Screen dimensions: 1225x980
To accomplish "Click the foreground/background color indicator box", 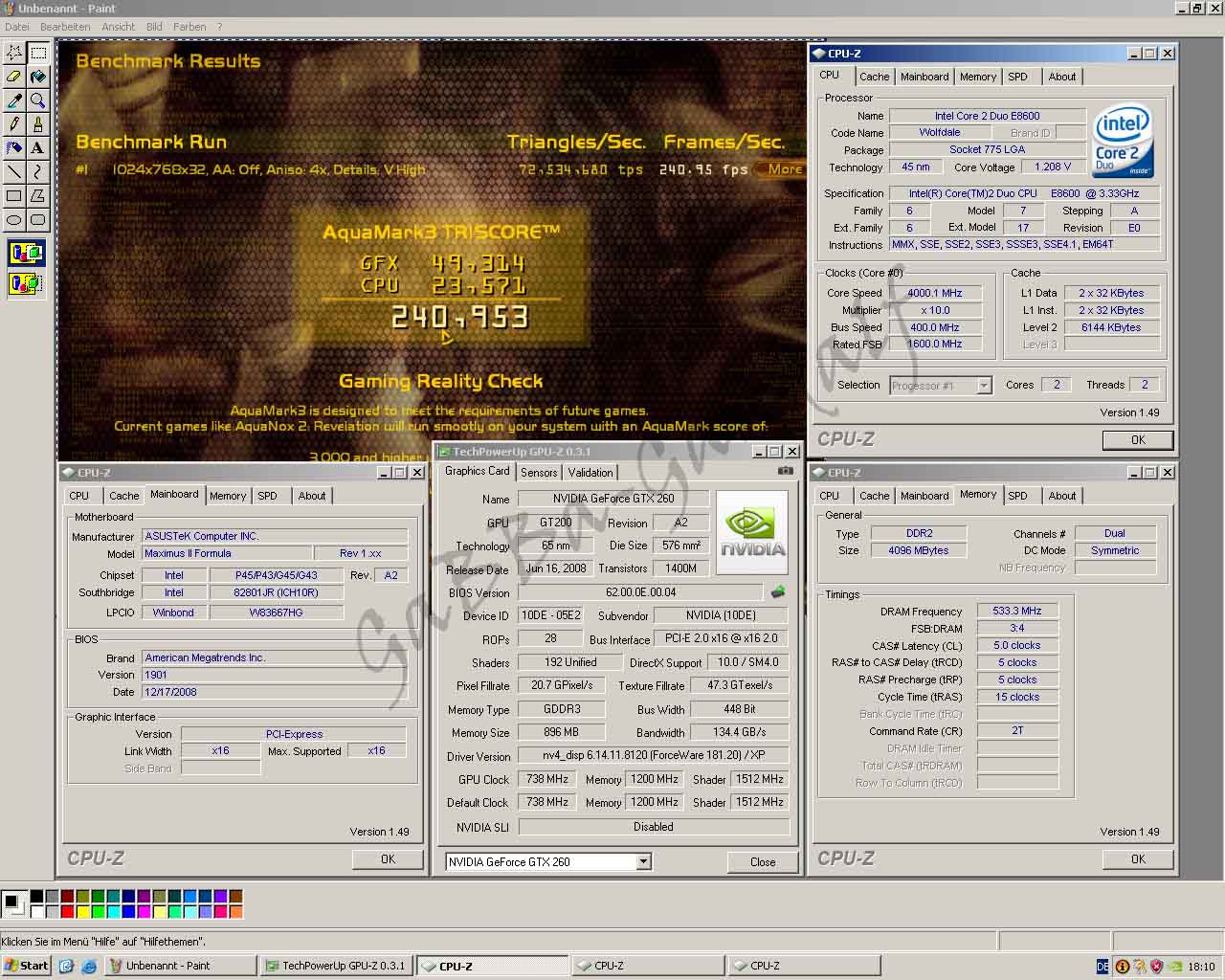I will (14, 903).
